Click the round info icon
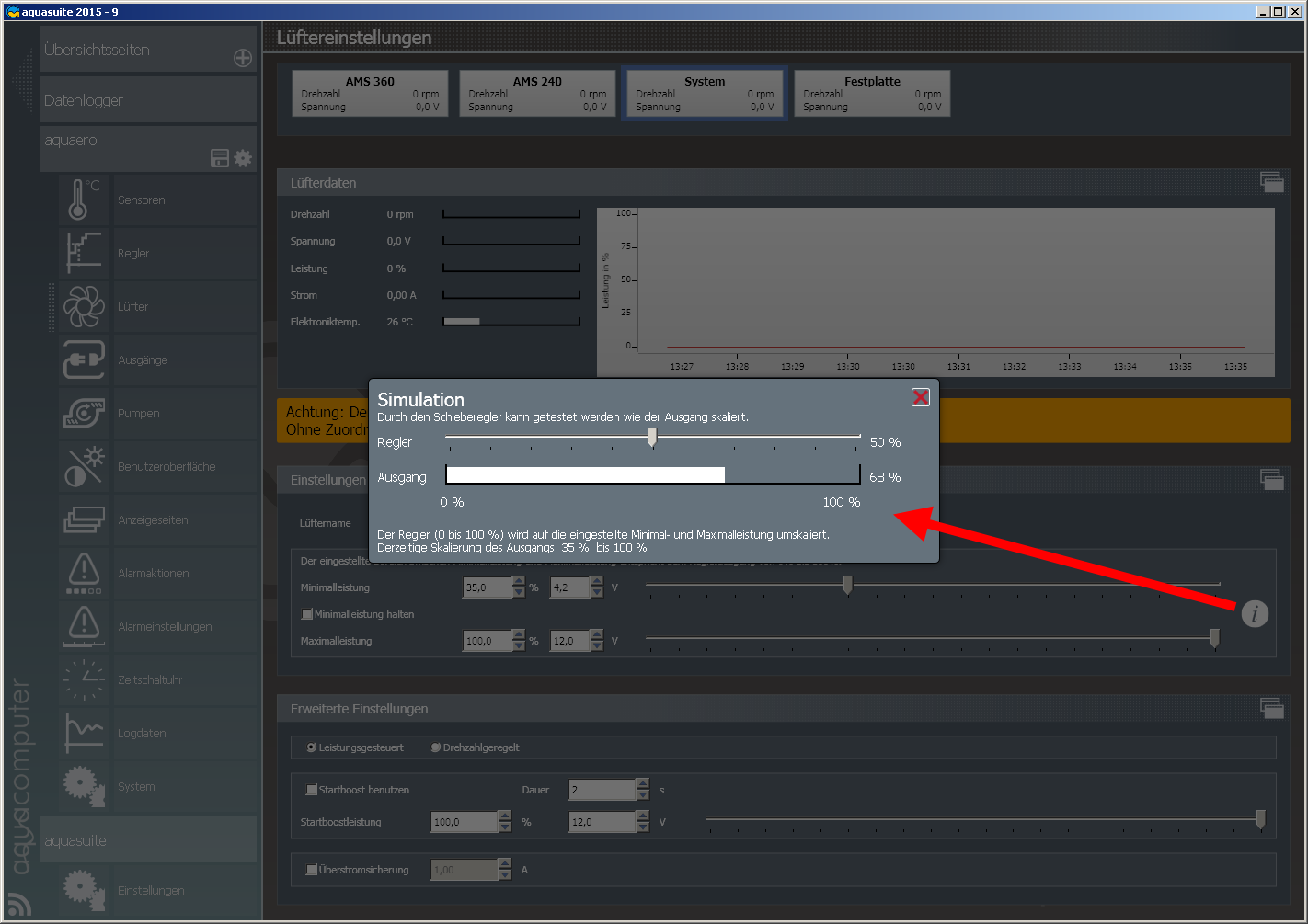Image resolution: width=1308 pixels, height=924 pixels. [1255, 613]
